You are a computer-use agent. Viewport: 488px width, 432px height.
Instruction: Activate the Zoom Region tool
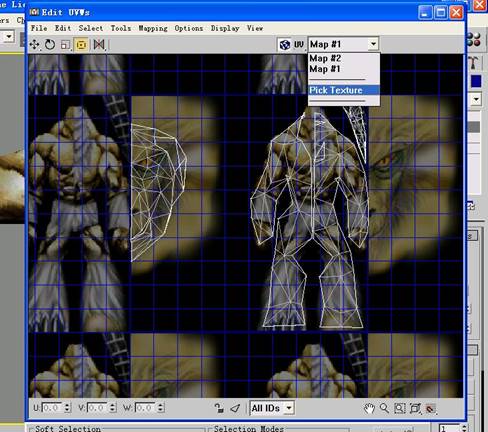click(399, 408)
